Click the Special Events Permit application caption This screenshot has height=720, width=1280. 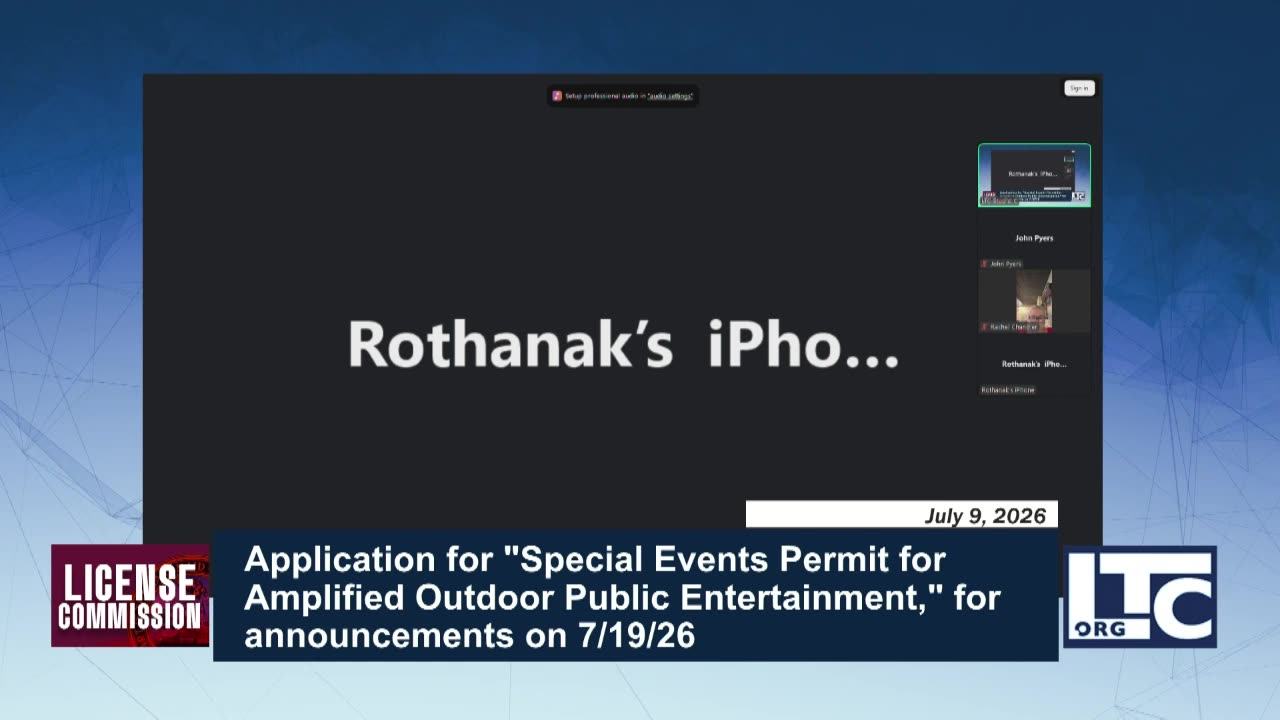[x=622, y=597]
